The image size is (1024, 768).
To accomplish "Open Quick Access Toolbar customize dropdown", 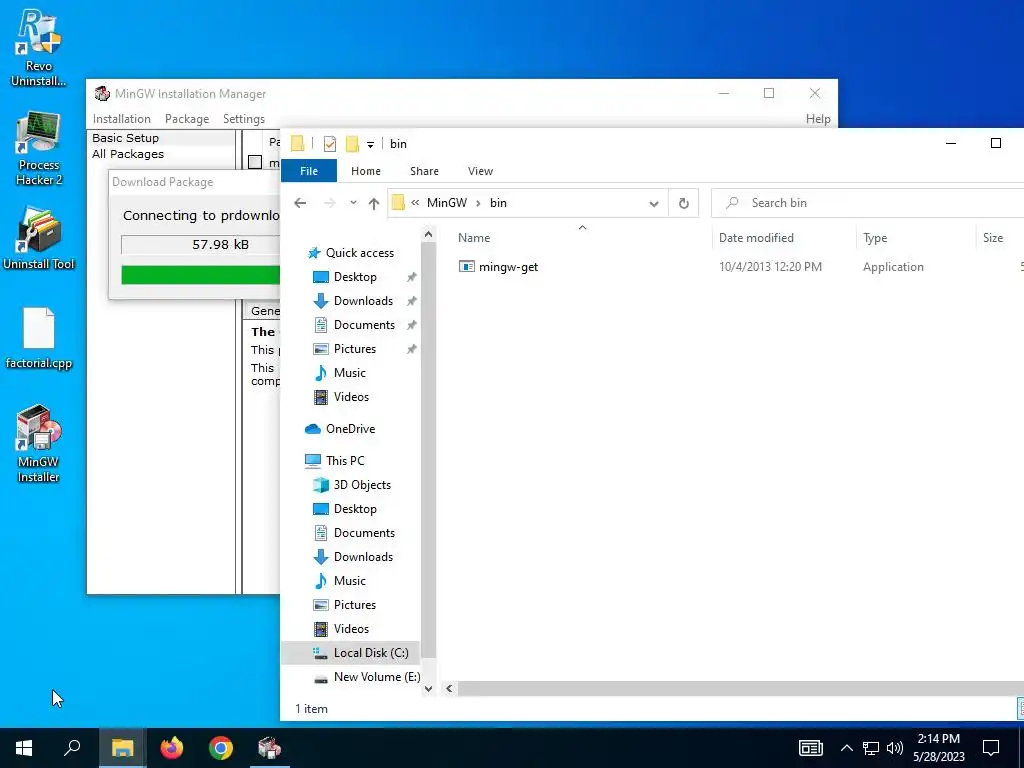I will point(370,144).
